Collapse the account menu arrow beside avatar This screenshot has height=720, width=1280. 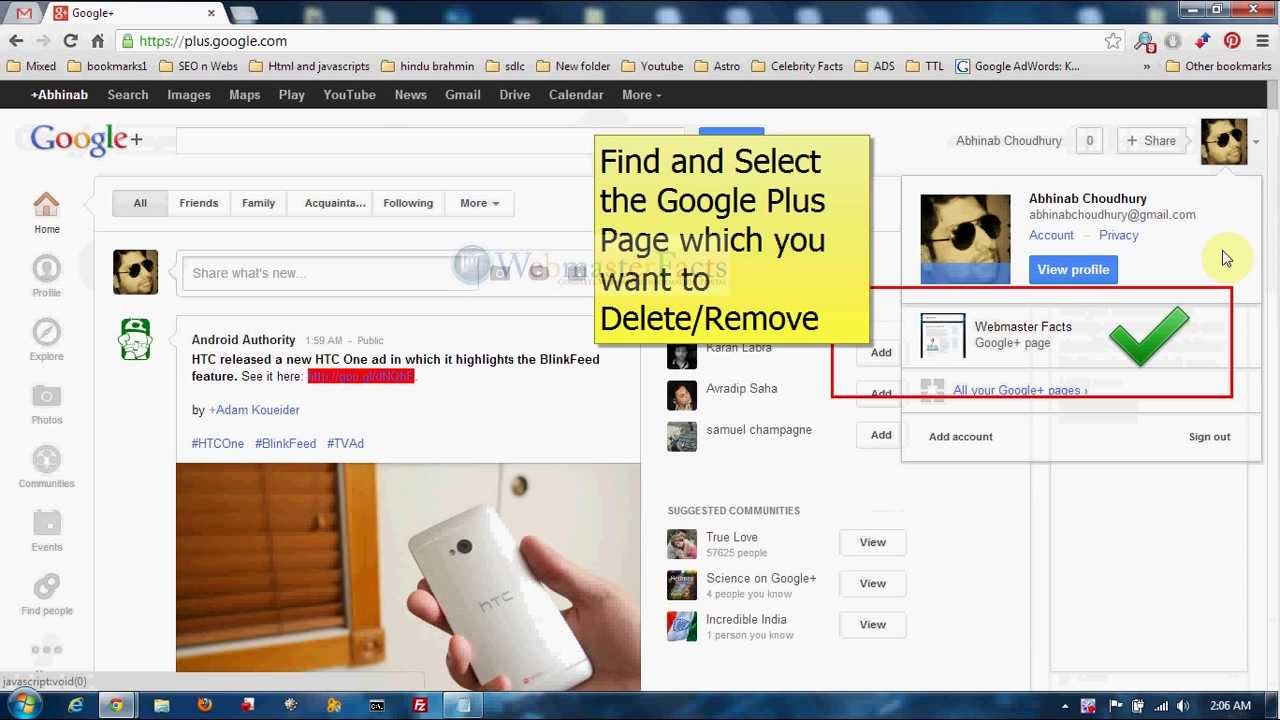[1256, 142]
